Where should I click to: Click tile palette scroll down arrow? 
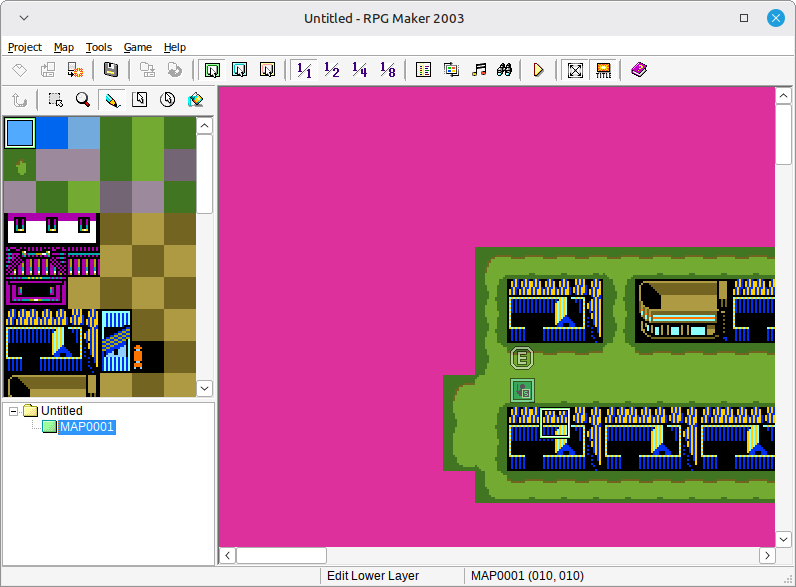coord(204,388)
